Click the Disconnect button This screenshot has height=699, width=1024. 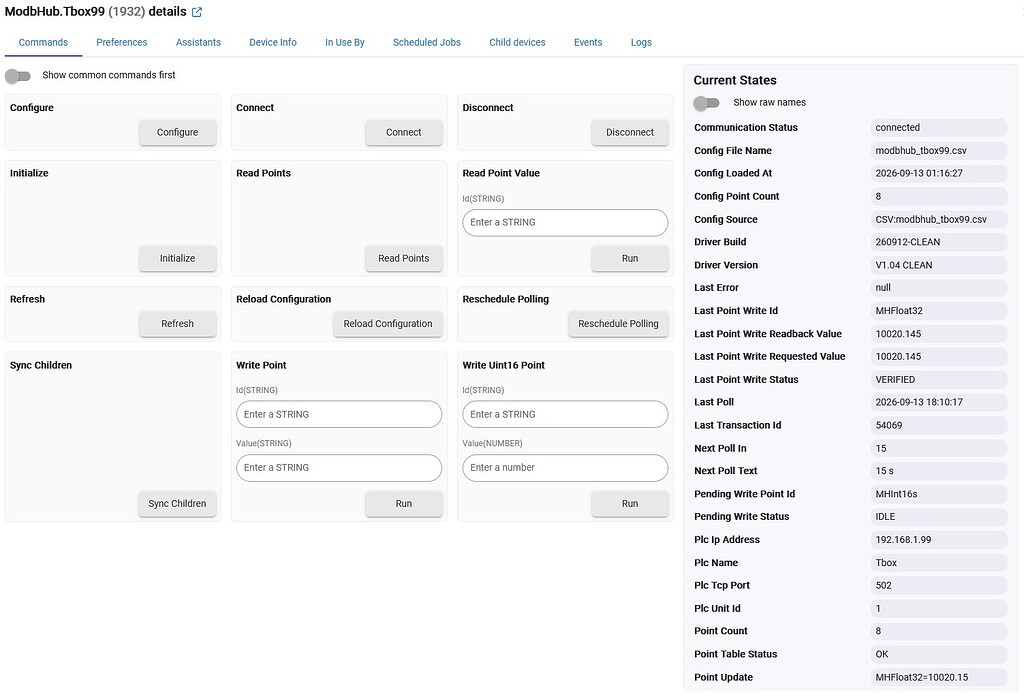[630, 132]
